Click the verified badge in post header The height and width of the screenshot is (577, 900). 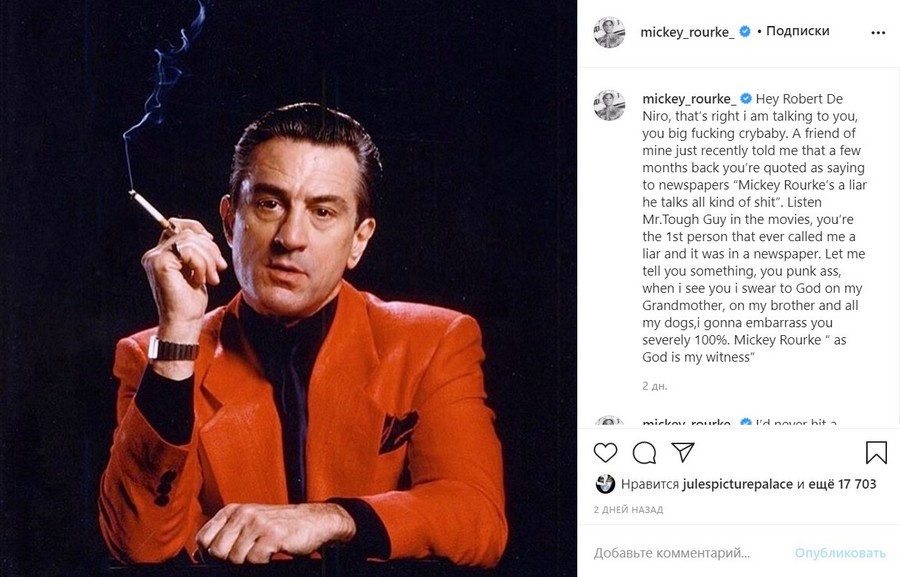(x=744, y=32)
